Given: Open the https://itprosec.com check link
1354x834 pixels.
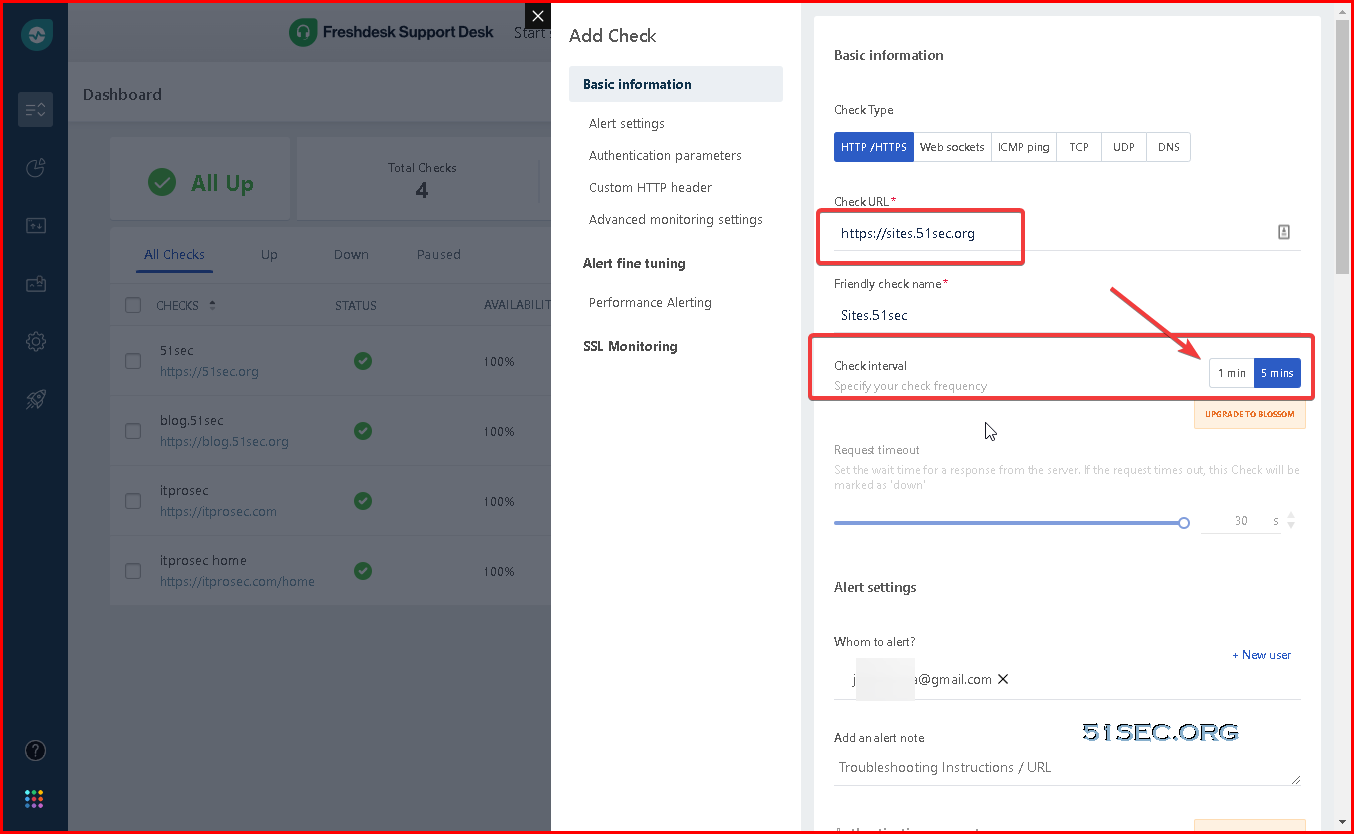Looking at the screenshot, I should pos(218,511).
